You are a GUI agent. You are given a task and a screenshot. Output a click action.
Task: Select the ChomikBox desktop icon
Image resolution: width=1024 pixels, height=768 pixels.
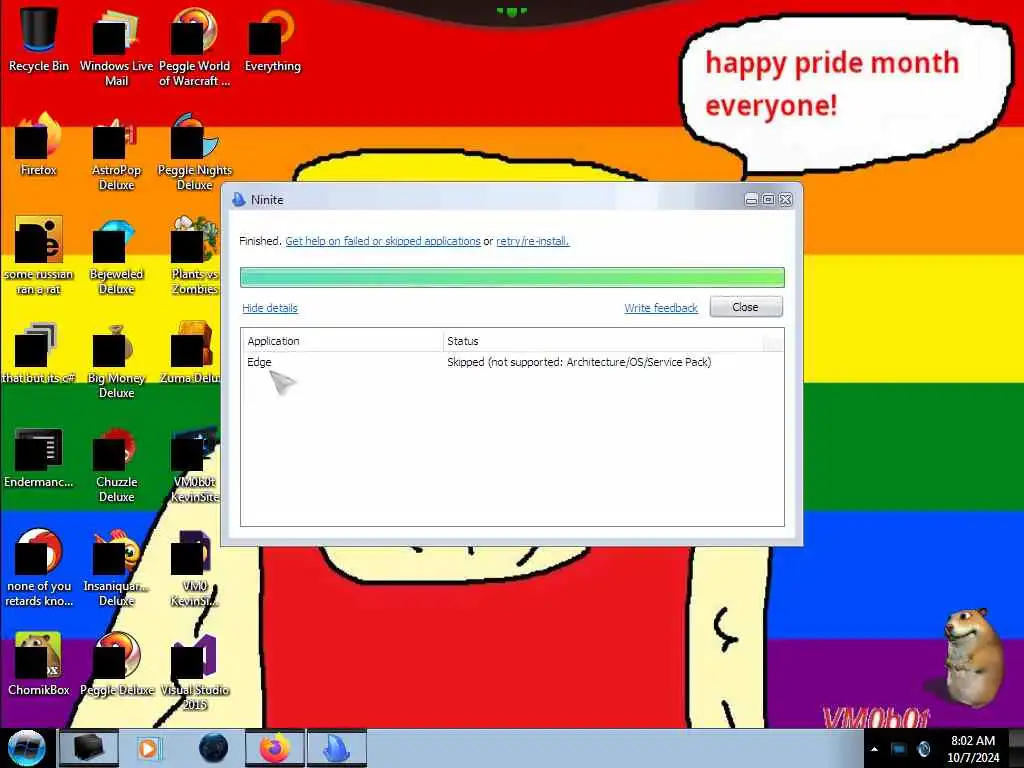[x=39, y=664]
